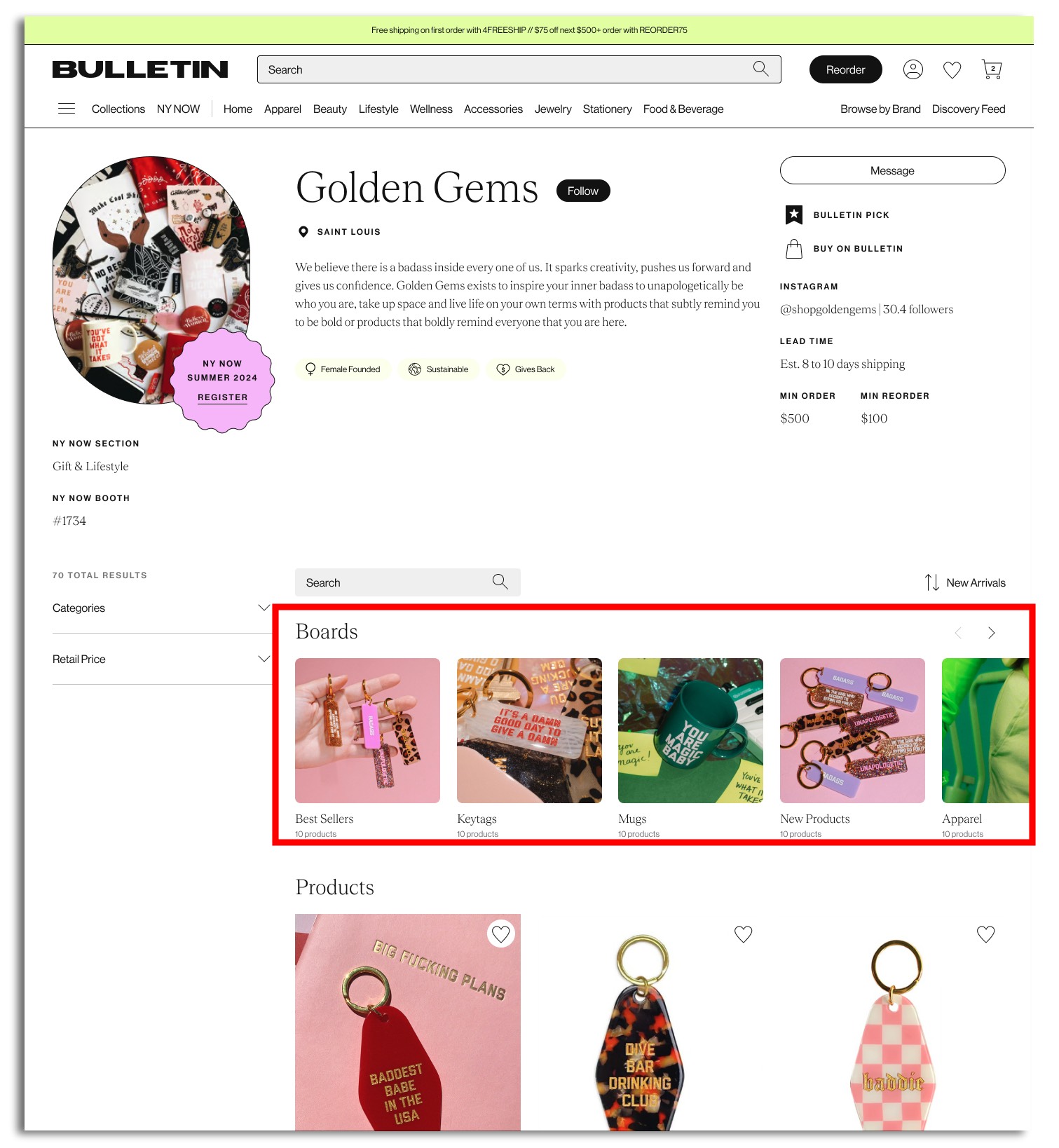The width and height of the screenshot is (1059, 1148).
Task: View wishlist via header heart icon
Action: (x=952, y=70)
